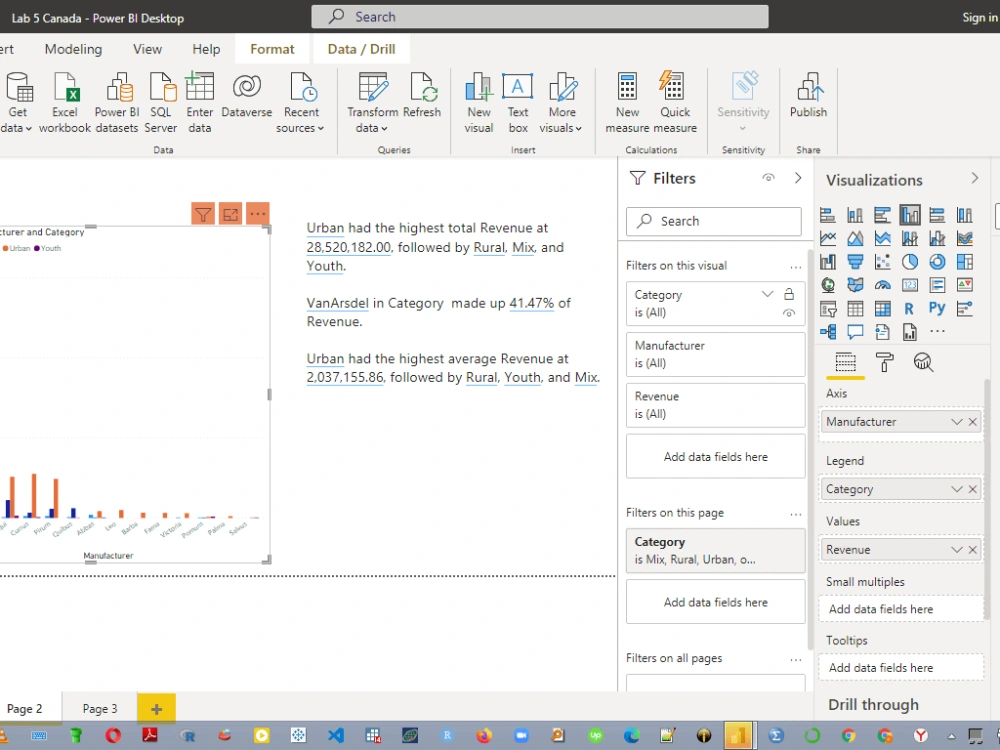Click the Filters pane Search field

click(714, 221)
